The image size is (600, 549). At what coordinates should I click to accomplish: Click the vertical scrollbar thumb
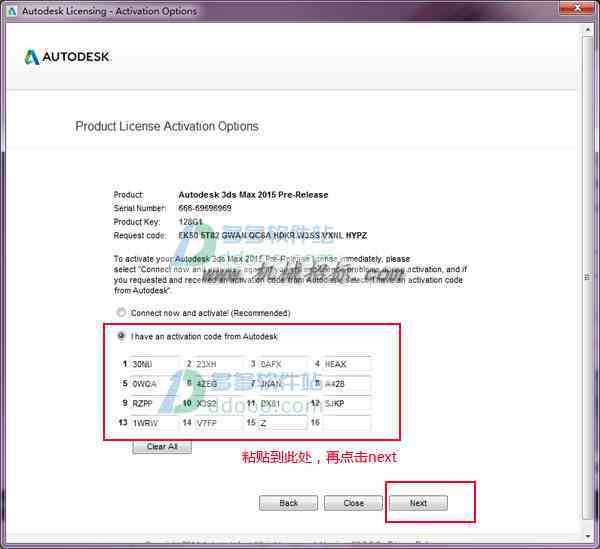click(x=587, y=277)
